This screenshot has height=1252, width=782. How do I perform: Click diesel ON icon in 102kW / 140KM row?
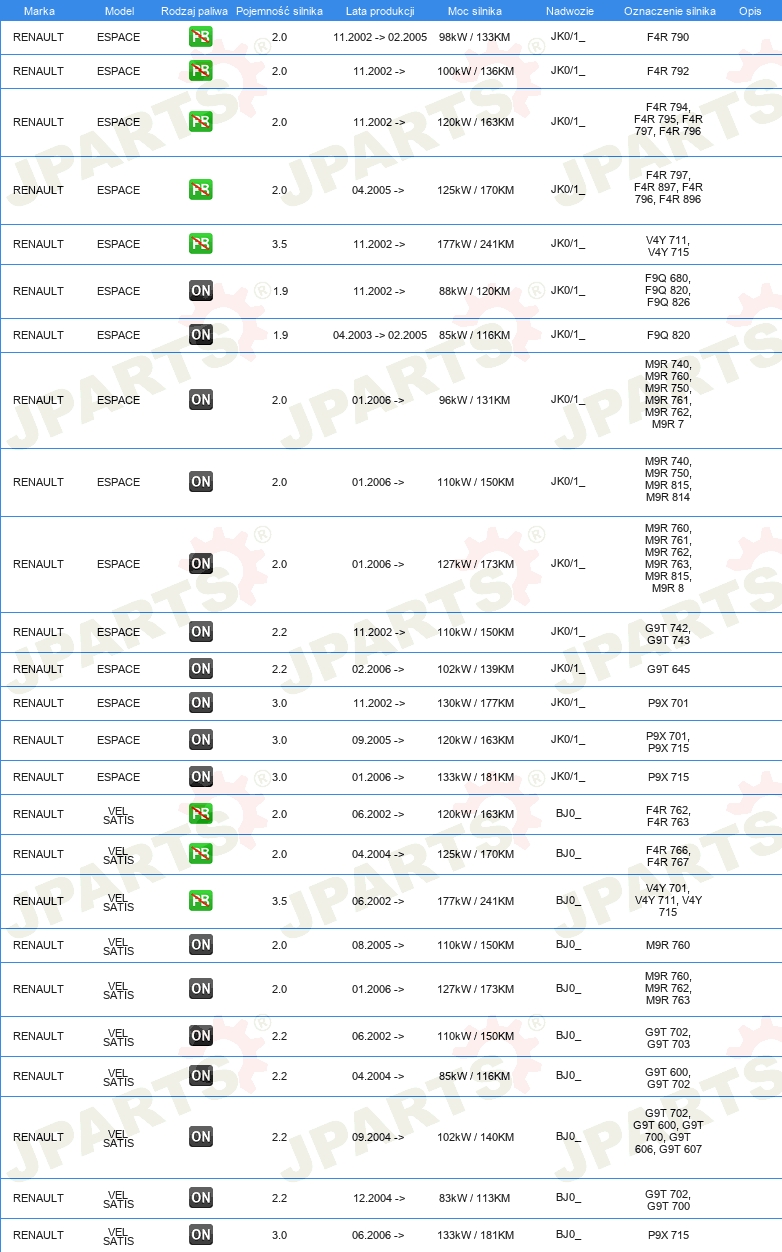click(x=201, y=1137)
